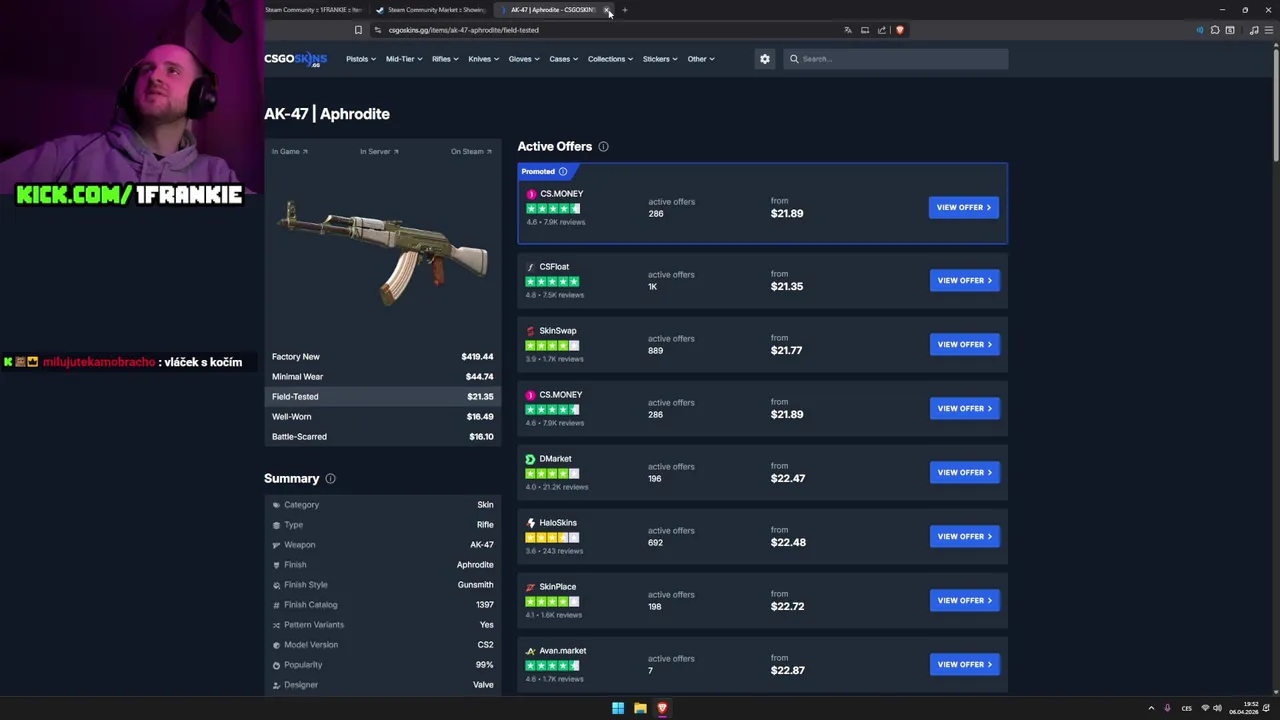Click the taskbar Wi-Fi icon

(x=1204, y=708)
